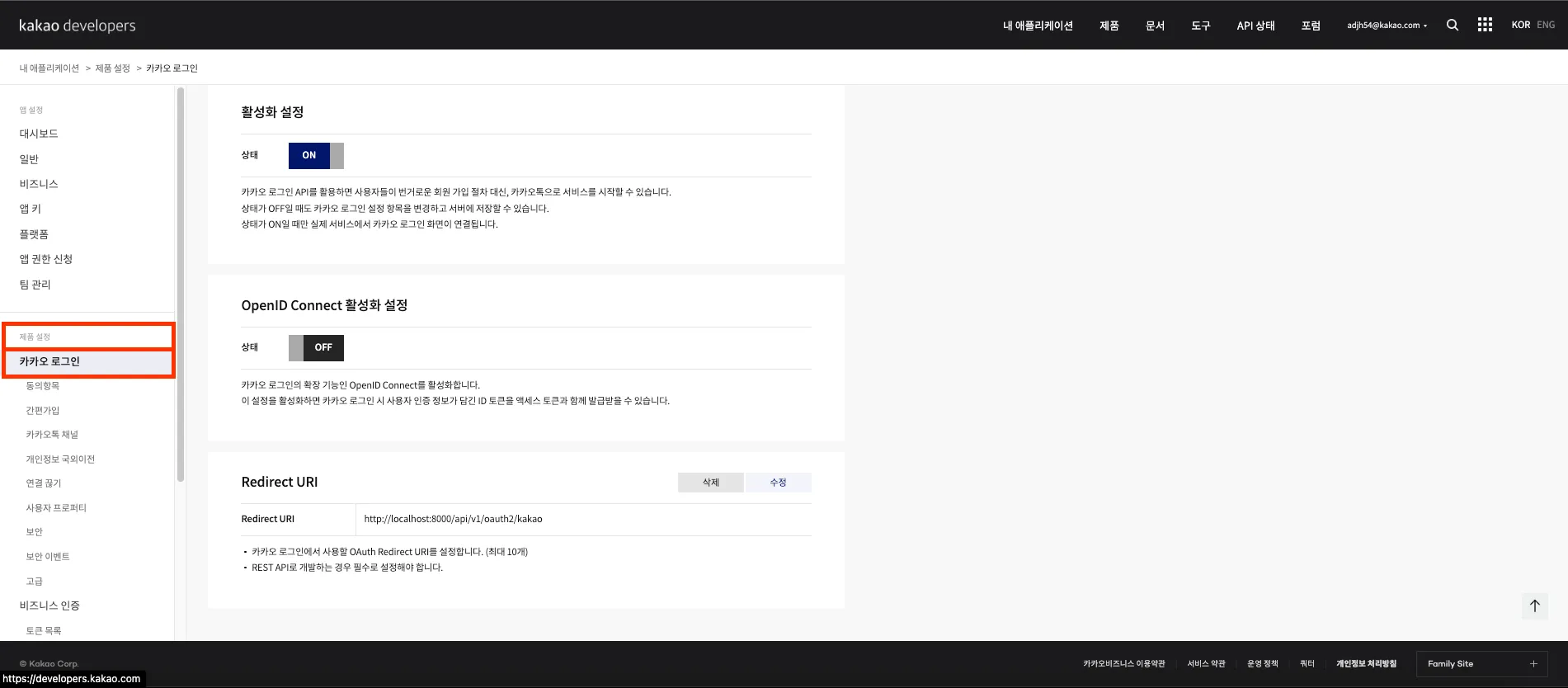Screen dimensions: 1568x688
Task: Switch language to ENG
Action: point(1546,25)
